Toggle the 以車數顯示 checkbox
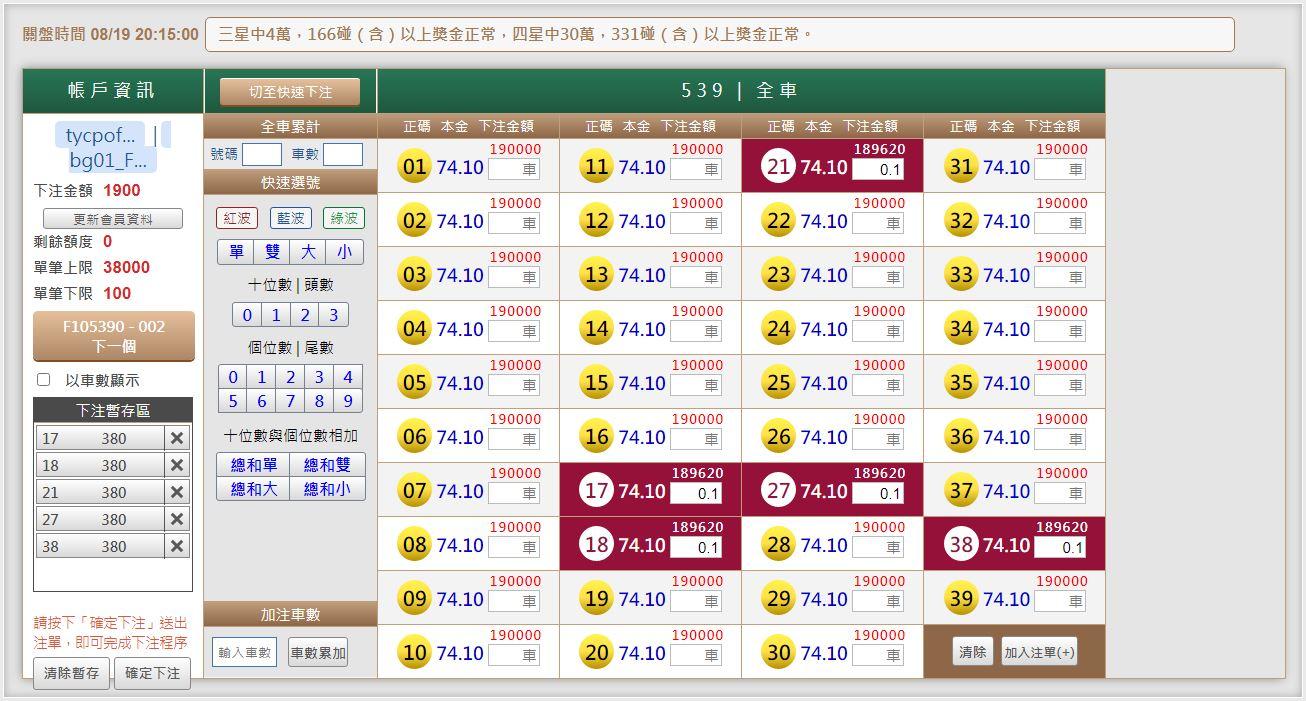Image resolution: width=1306 pixels, height=701 pixels. (43, 380)
